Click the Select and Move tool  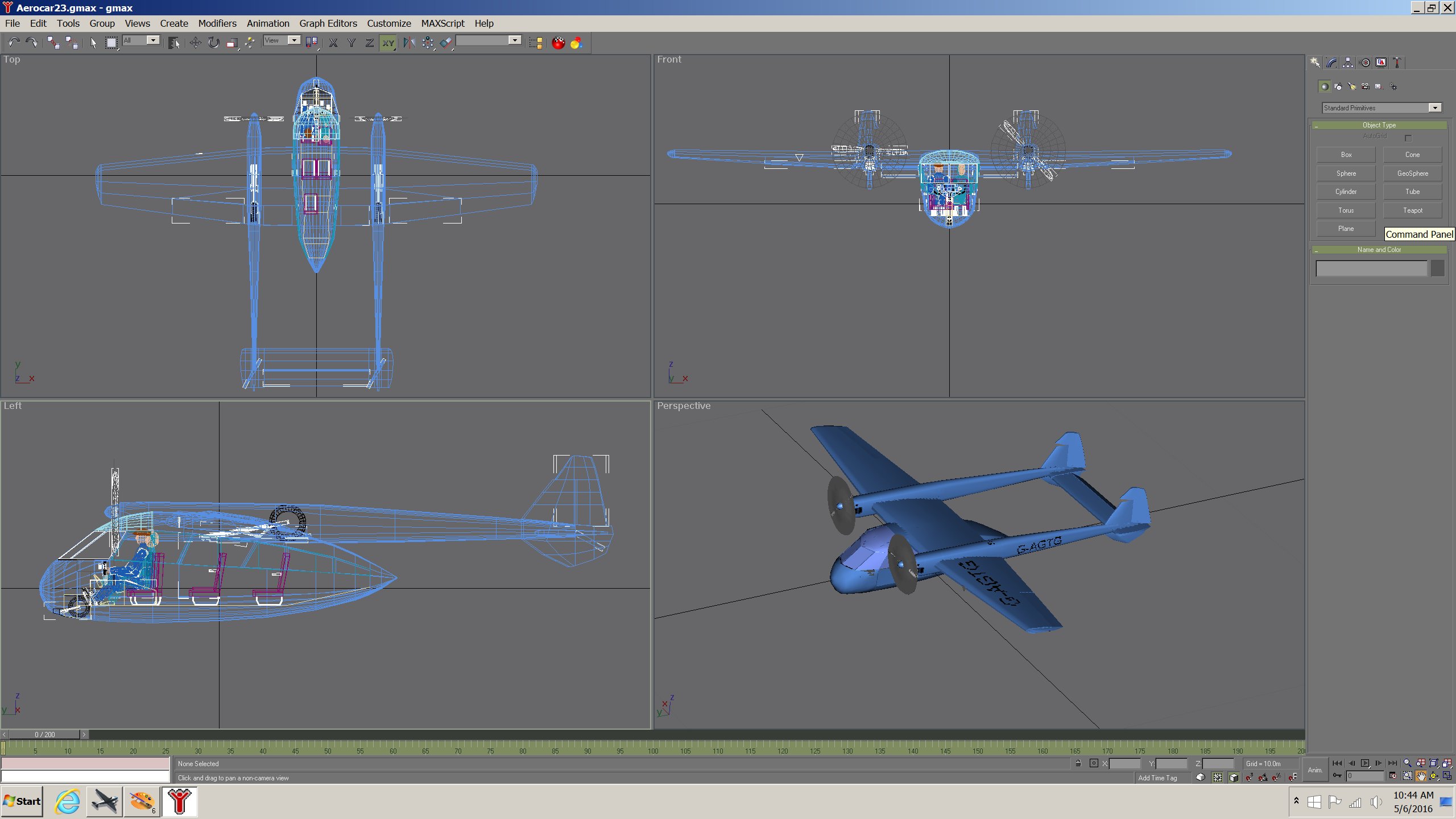[195, 43]
